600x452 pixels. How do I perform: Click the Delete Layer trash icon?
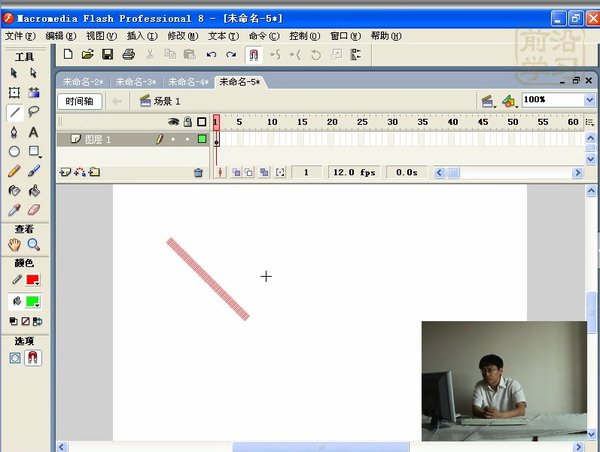[x=198, y=173]
